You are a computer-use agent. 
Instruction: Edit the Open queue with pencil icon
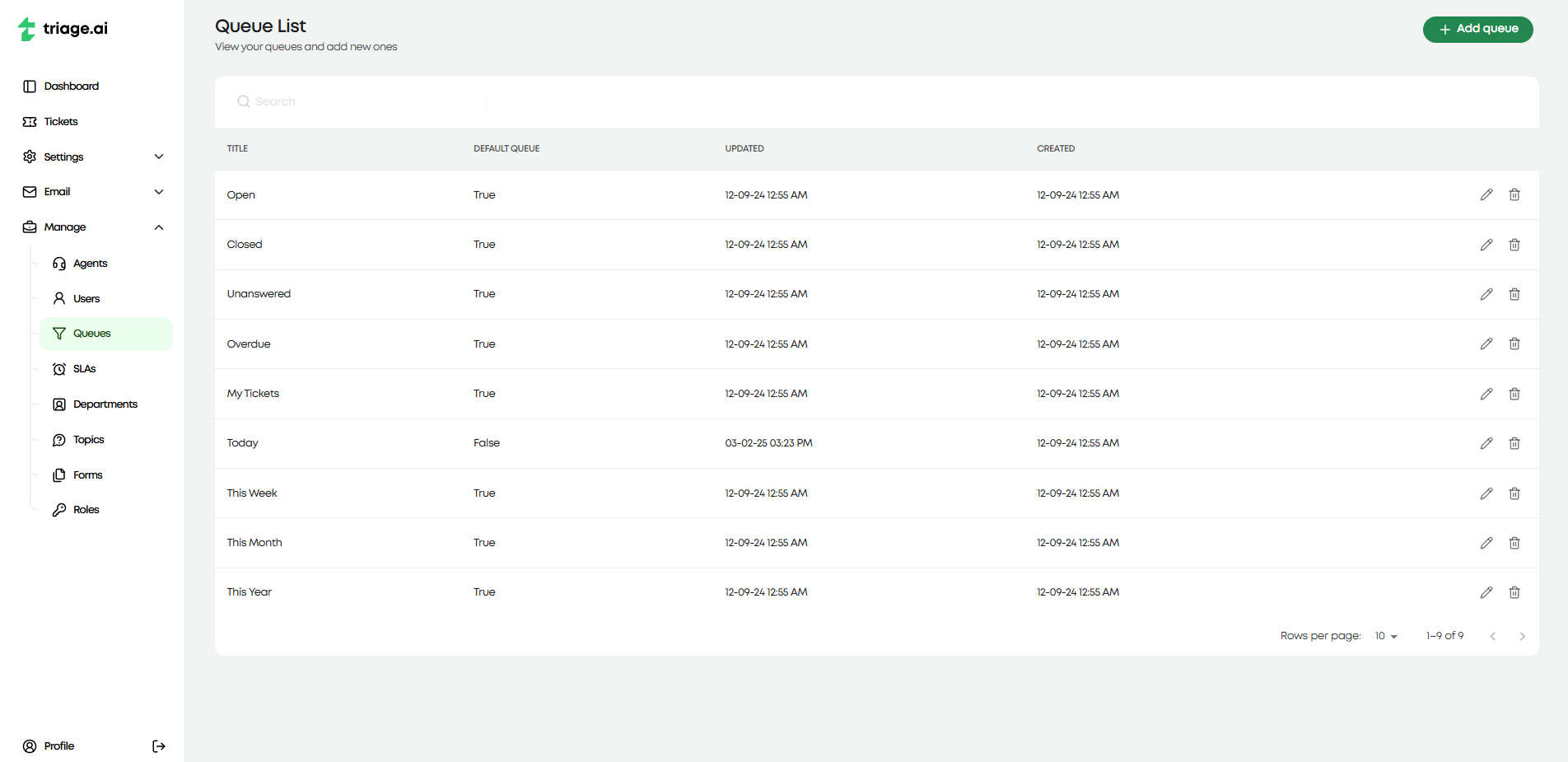click(x=1486, y=194)
